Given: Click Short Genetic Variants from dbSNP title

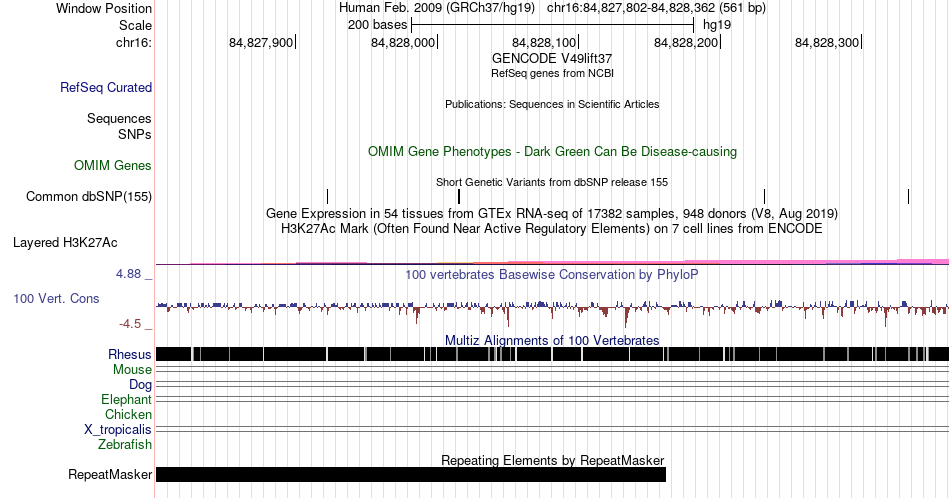Looking at the screenshot, I should (x=552, y=182).
